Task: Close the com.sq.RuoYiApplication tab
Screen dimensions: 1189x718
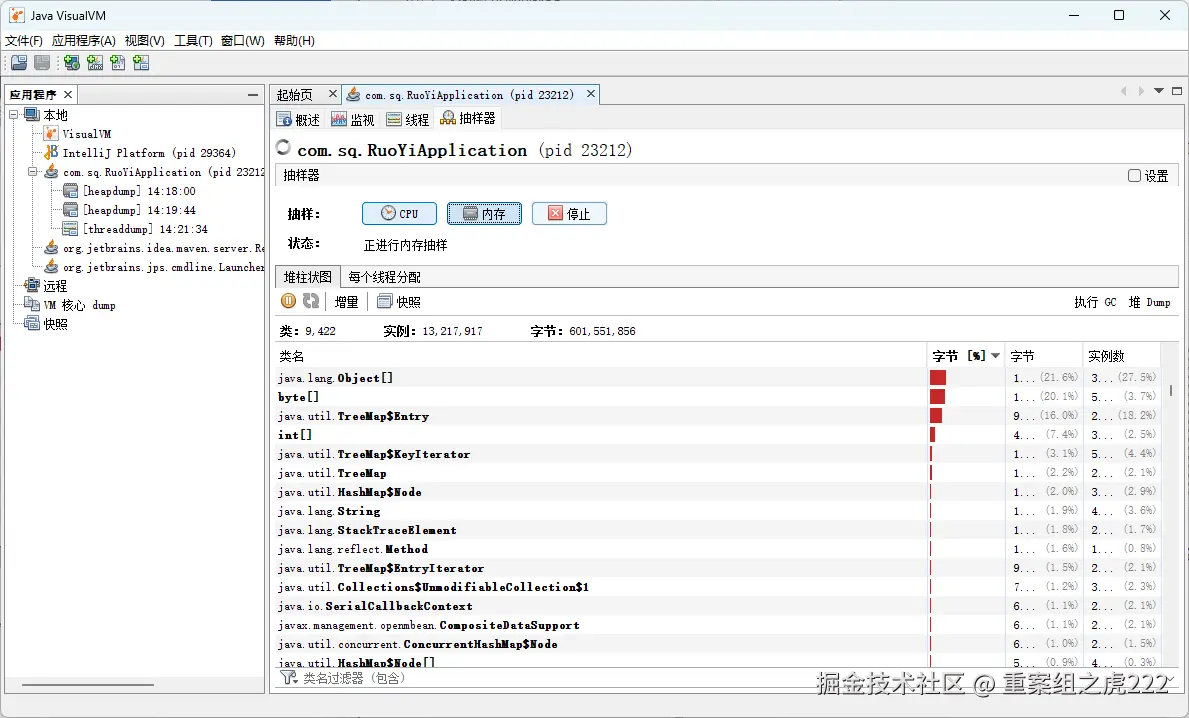Action: pyautogui.click(x=591, y=94)
